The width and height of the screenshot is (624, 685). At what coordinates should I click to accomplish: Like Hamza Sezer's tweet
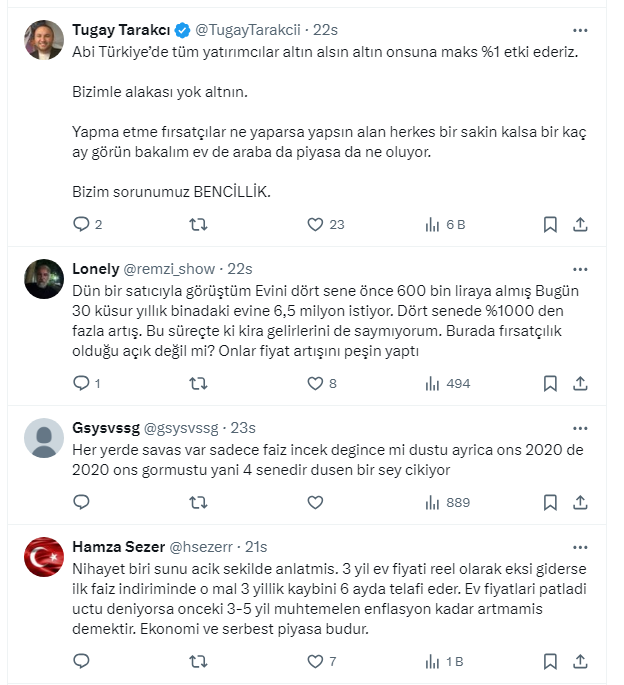[x=315, y=660]
